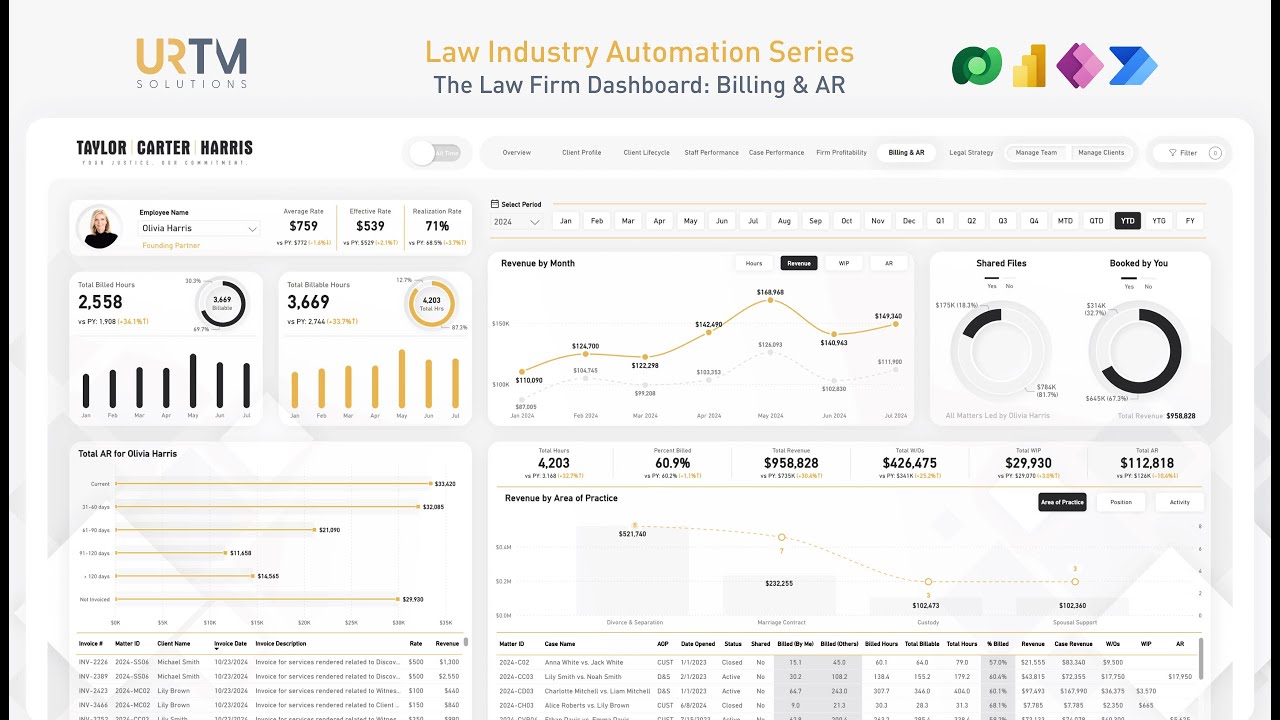The height and width of the screenshot is (720, 1280).
Task: Click the Divorce & Separation revenue bar
Action: [x=633, y=571]
